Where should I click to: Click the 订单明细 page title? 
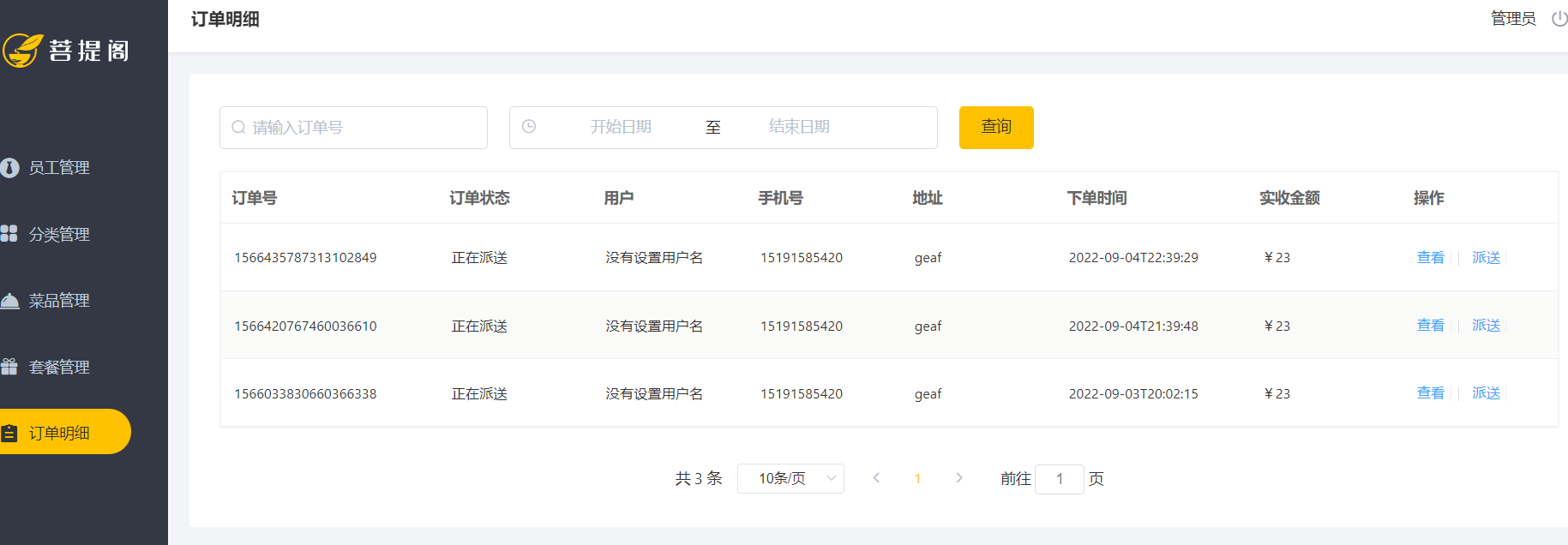tap(225, 19)
